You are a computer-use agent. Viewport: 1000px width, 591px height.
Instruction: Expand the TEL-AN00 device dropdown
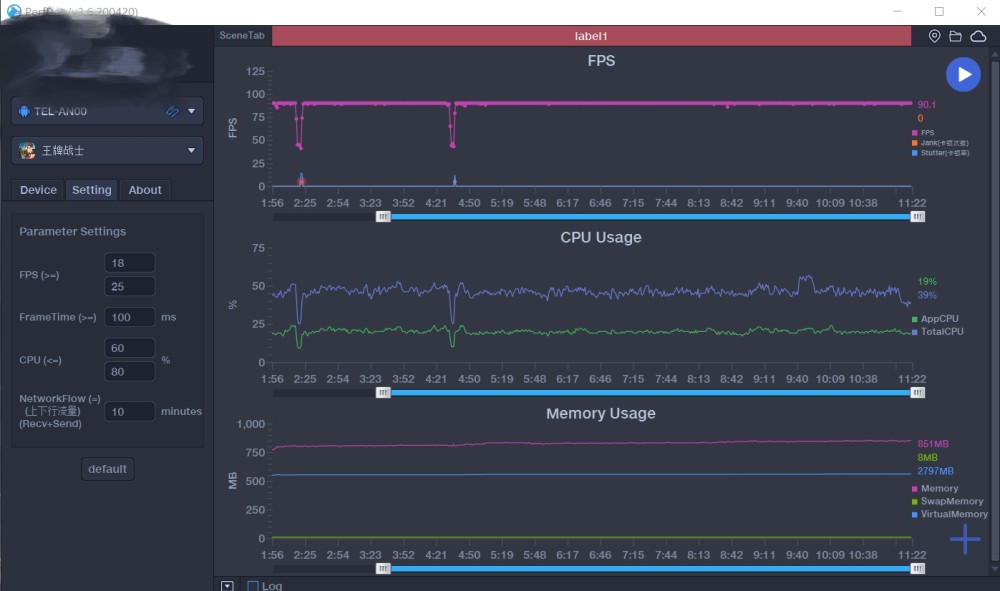(x=191, y=112)
